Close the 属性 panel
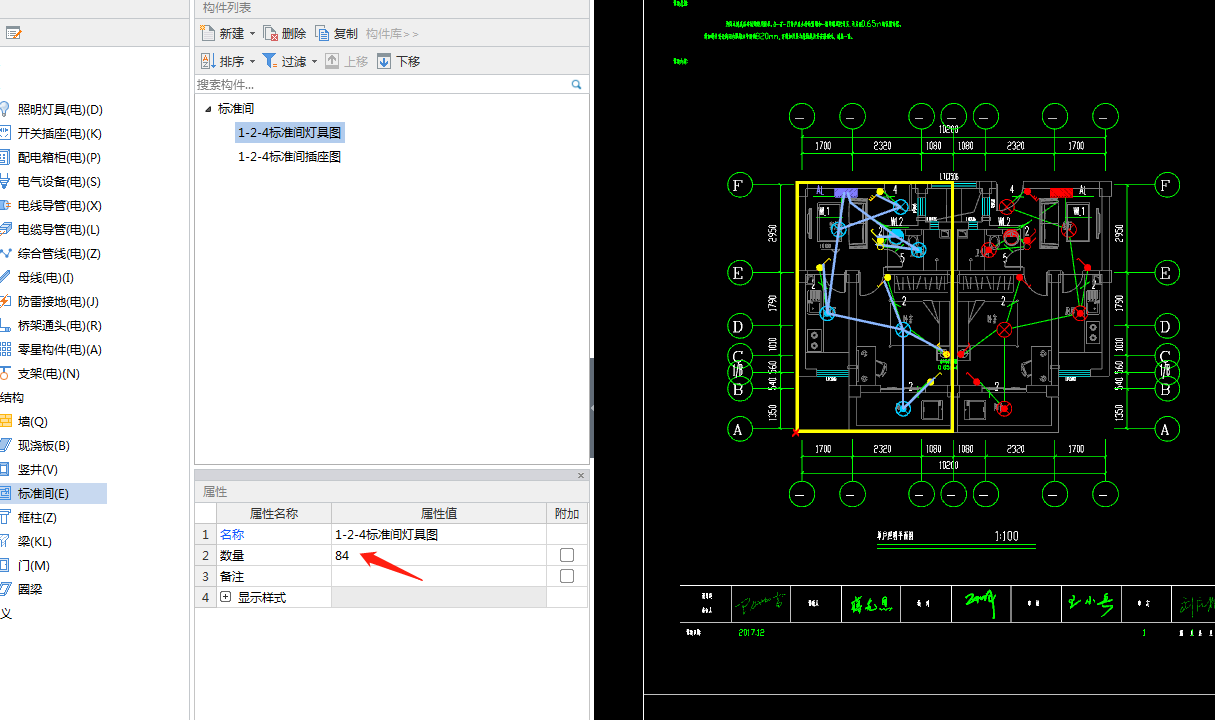The width and height of the screenshot is (1215, 720). [x=581, y=475]
